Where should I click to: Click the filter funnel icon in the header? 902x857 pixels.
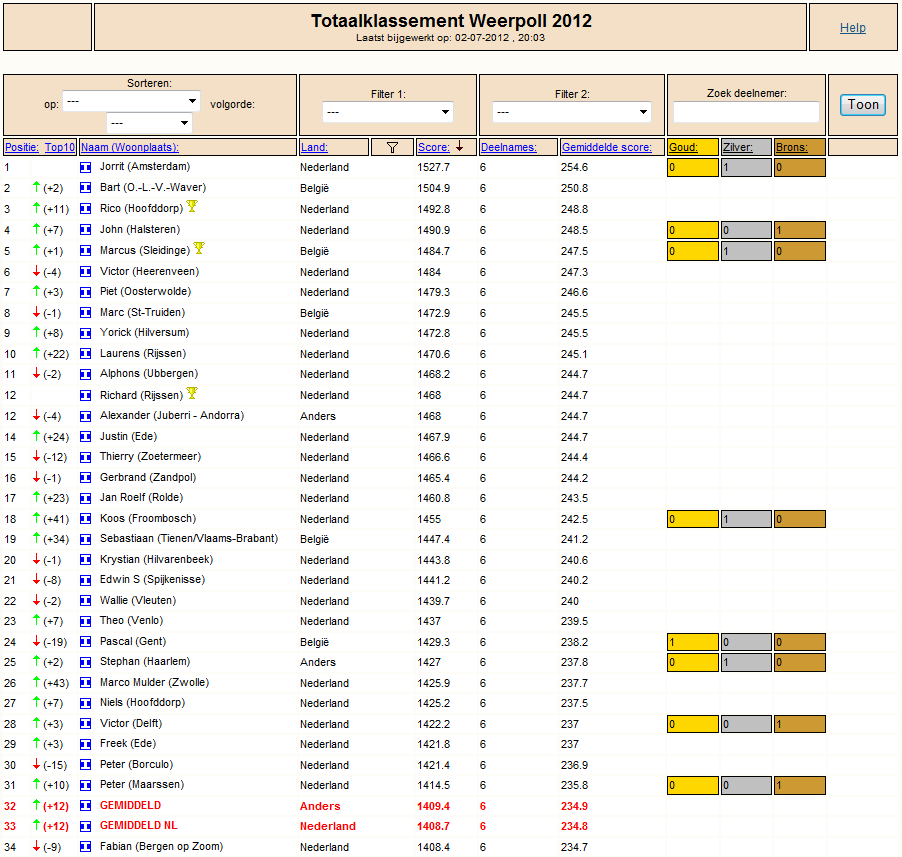tap(392, 147)
